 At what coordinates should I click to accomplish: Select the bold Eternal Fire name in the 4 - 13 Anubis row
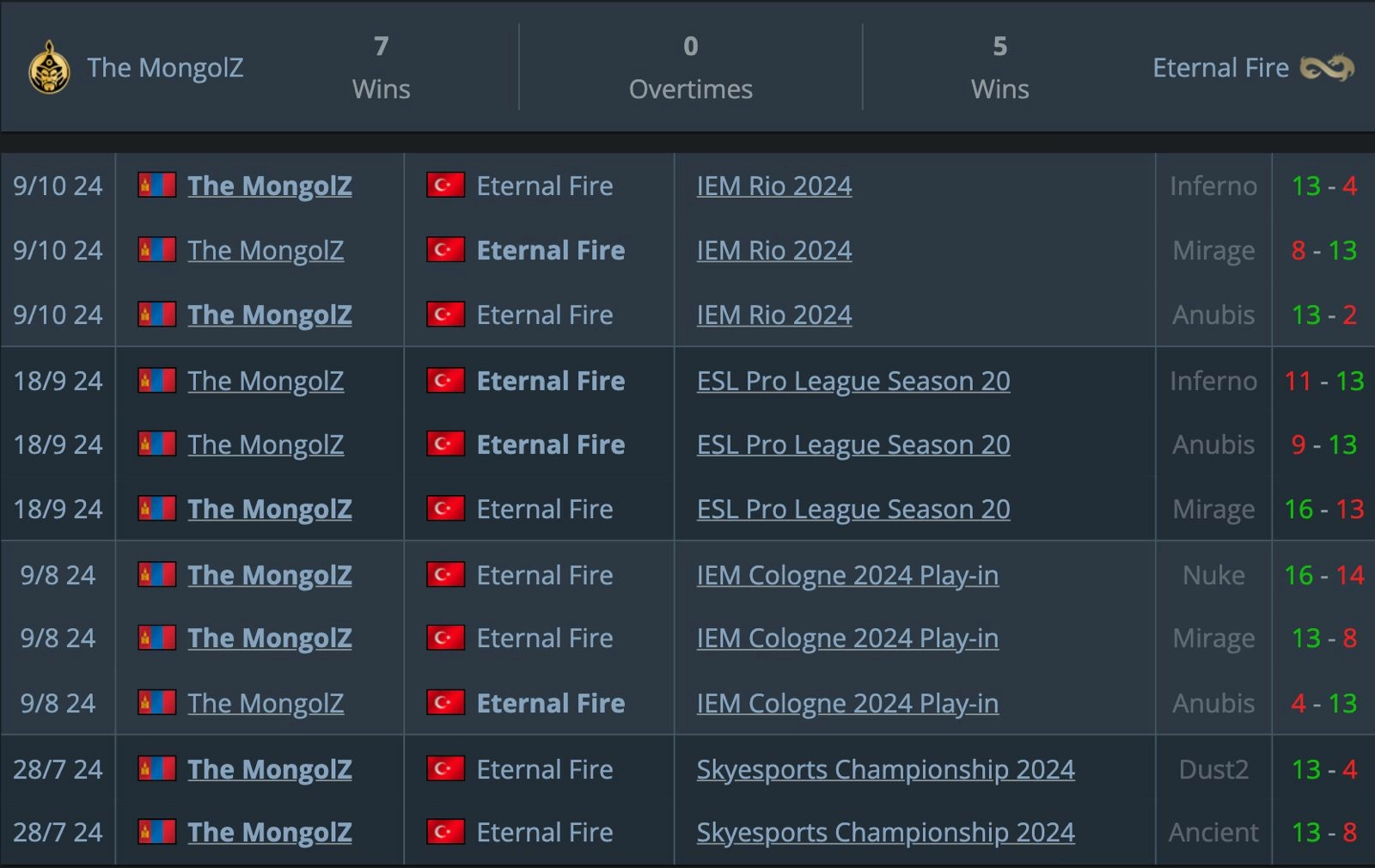[550, 703]
